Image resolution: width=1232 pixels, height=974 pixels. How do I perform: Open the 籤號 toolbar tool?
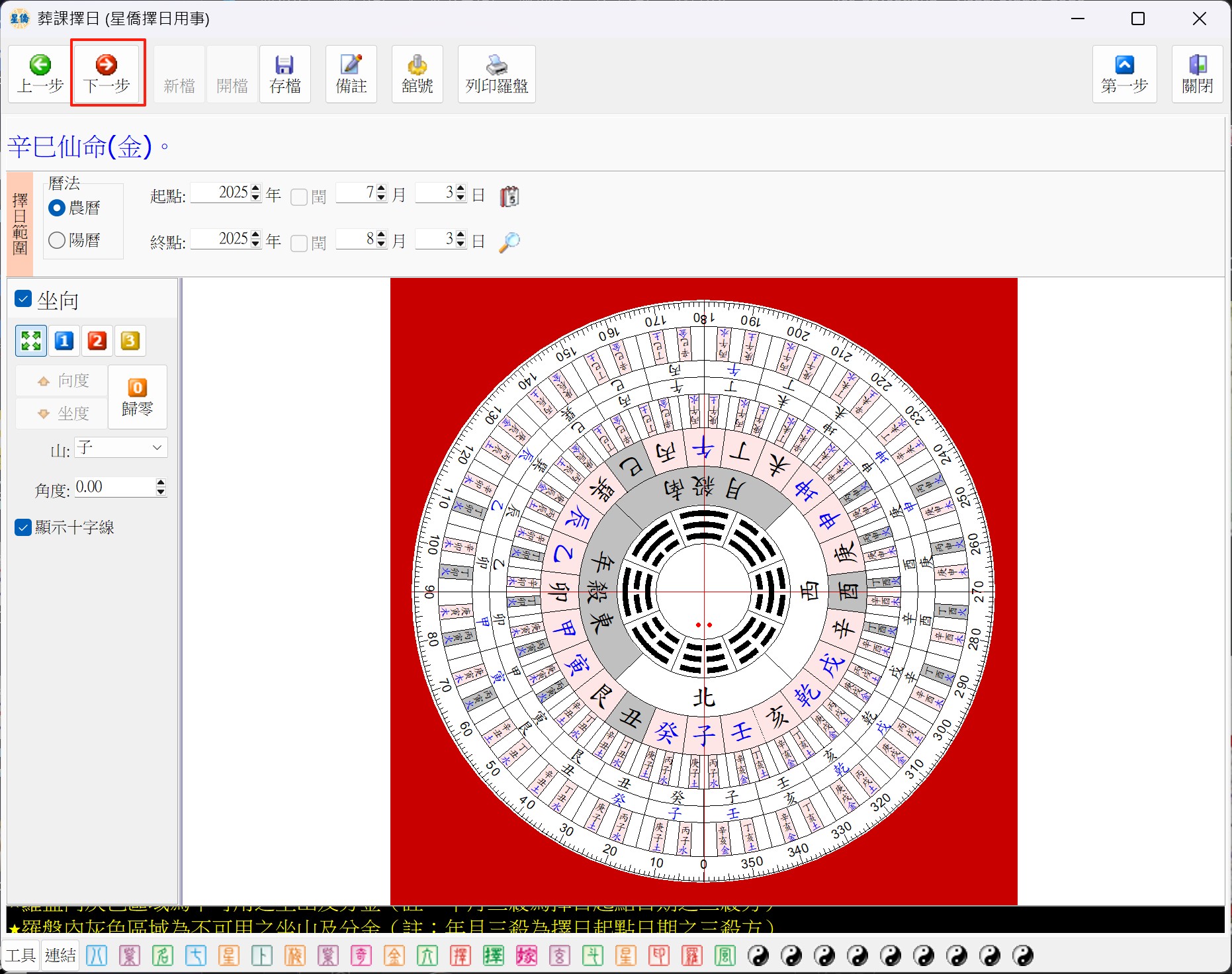click(417, 73)
